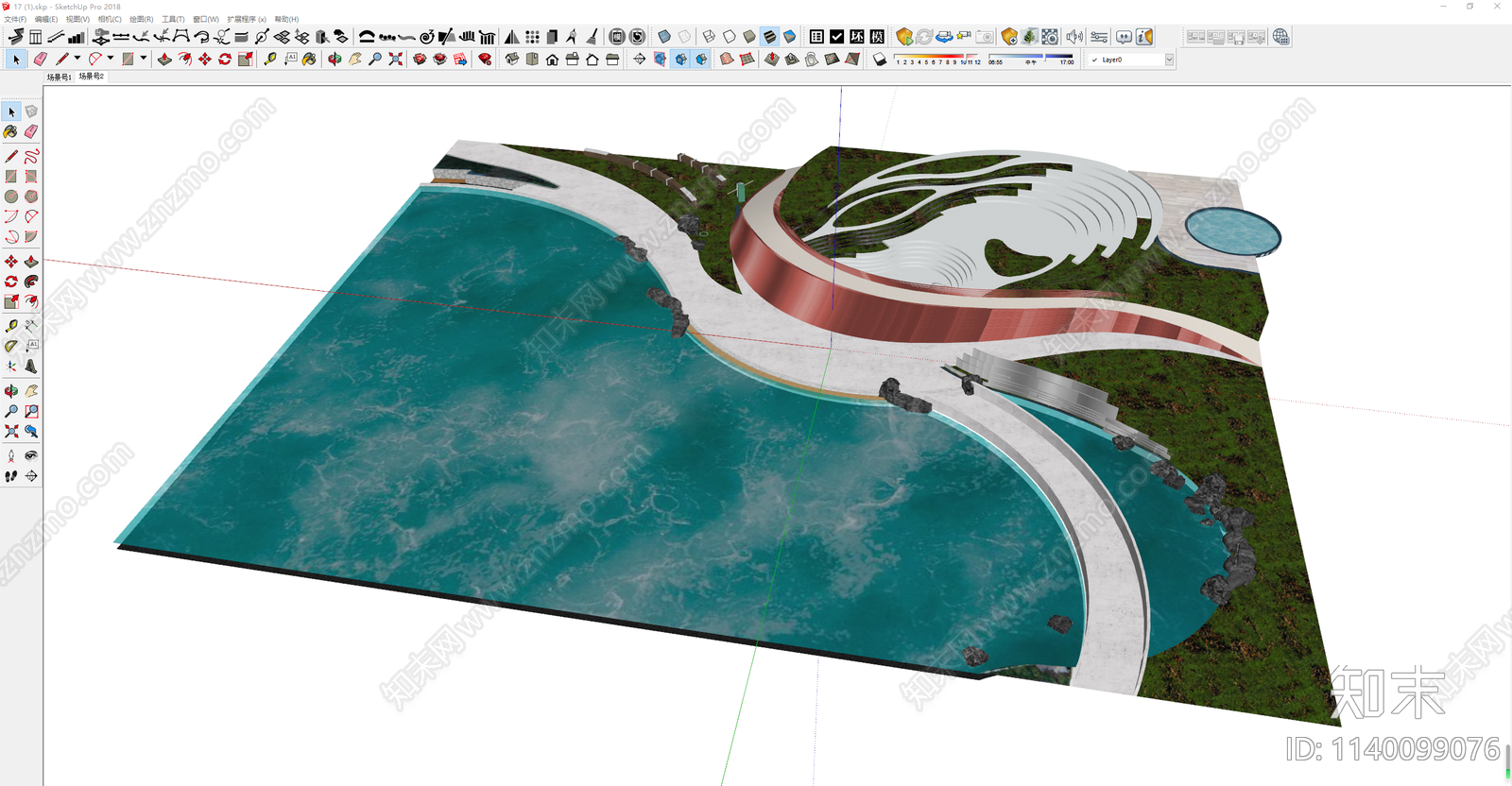1512x786 pixels.
Task: Select the Pie arc tool in left toolbar
Action: tap(31, 237)
